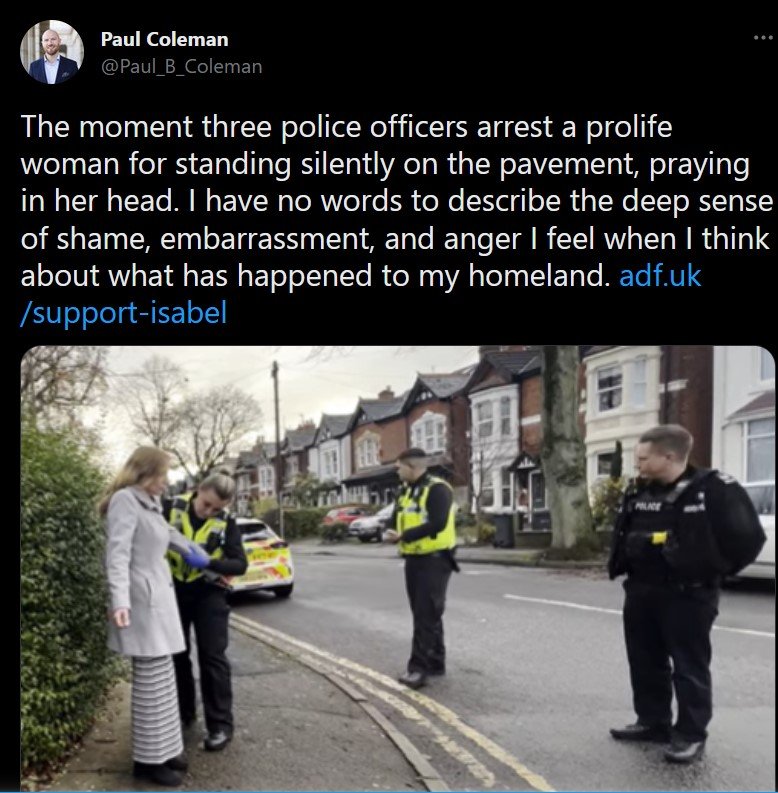This screenshot has width=778, height=793.
Task: Click the Paul Coleman display name
Action: point(164,39)
